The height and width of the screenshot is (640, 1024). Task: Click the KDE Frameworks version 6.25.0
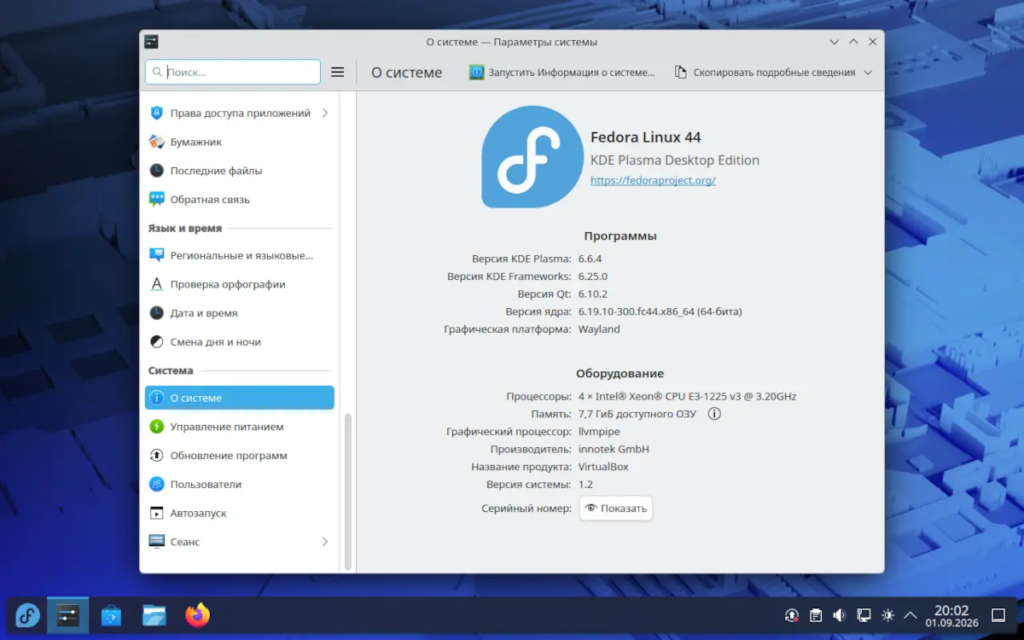click(592, 276)
